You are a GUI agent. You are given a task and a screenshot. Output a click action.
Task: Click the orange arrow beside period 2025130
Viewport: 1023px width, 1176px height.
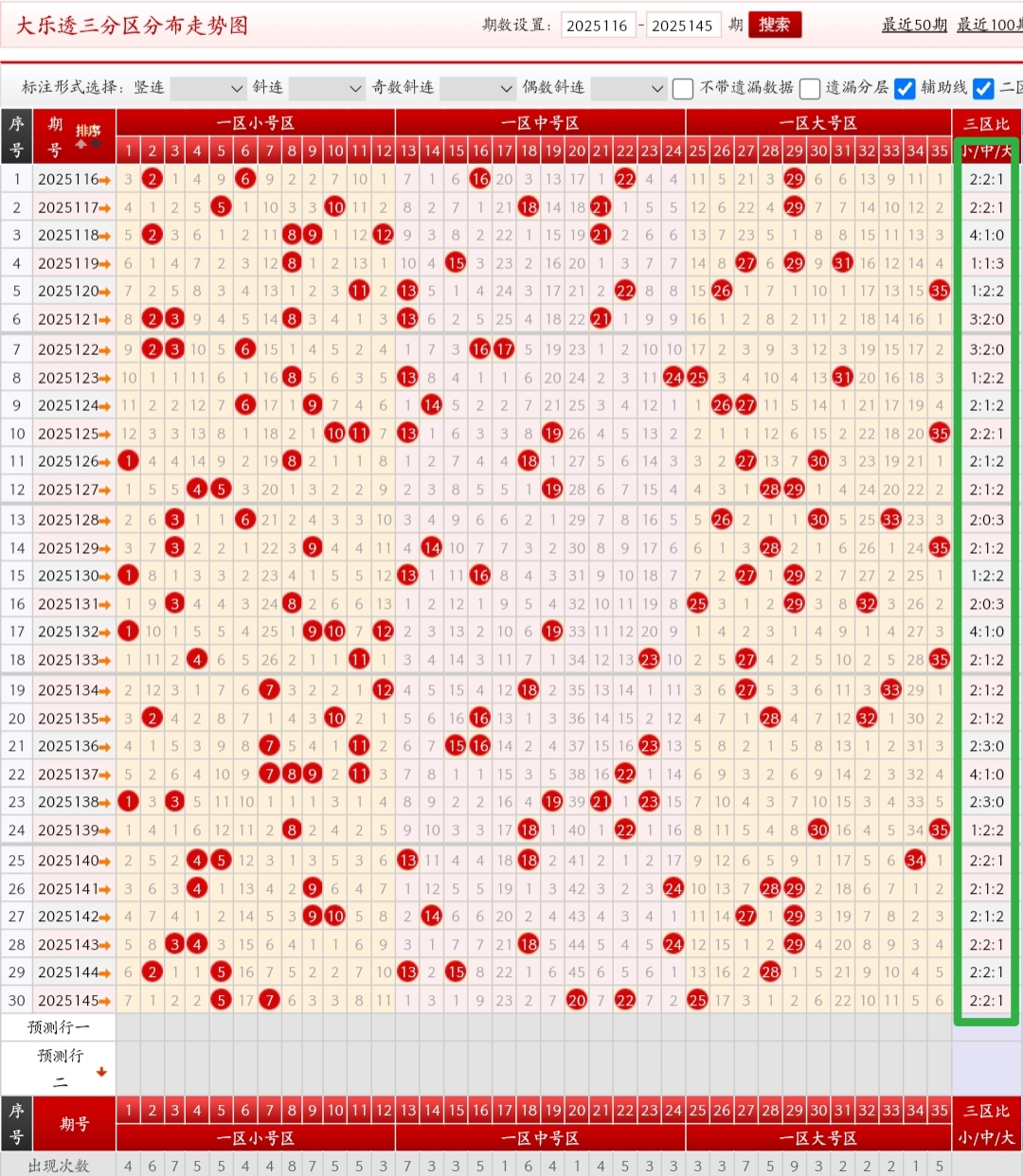click(x=105, y=576)
